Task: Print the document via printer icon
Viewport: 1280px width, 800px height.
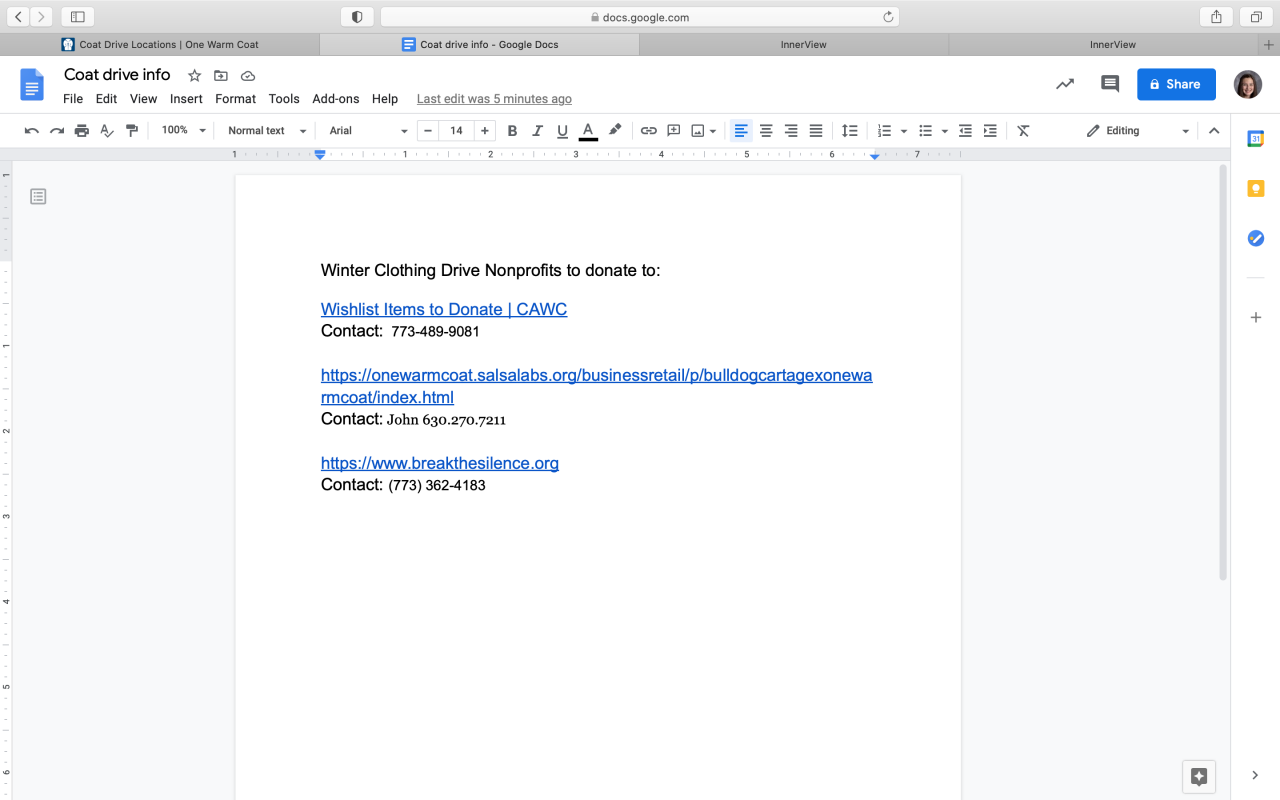Action: click(x=82, y=131)
